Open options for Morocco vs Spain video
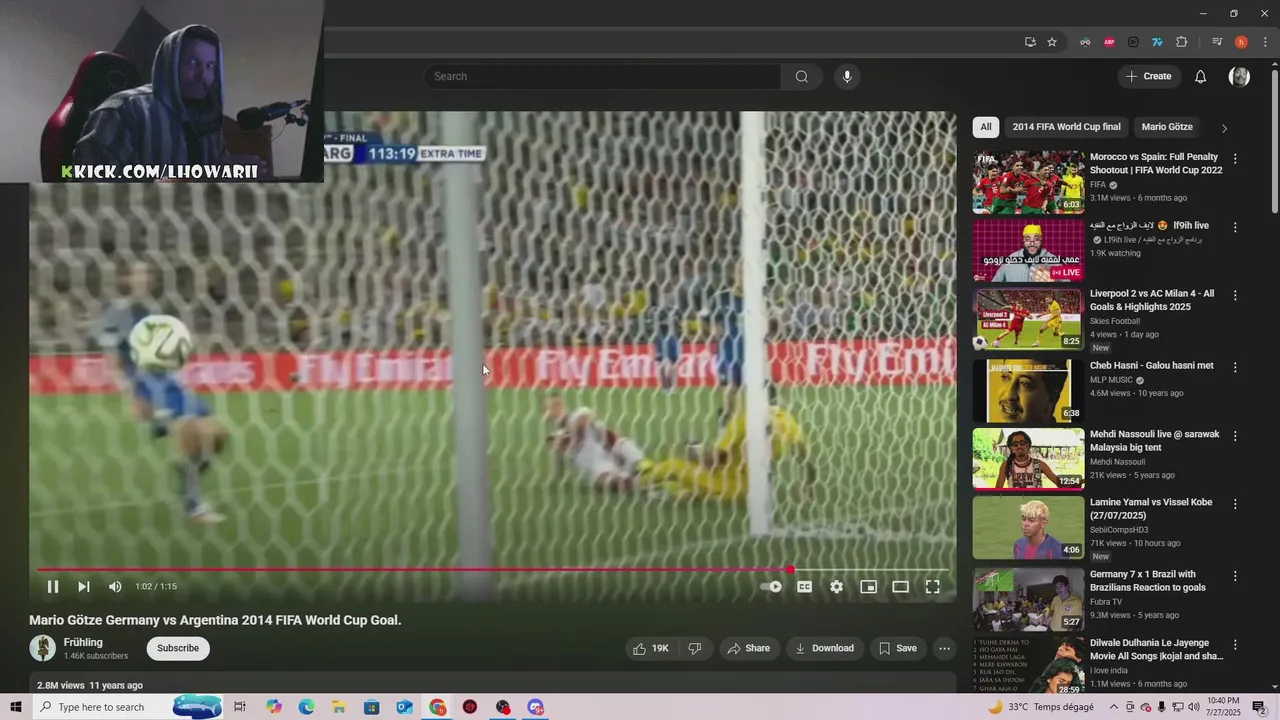1280x720 pixels. click(1236, 159)
